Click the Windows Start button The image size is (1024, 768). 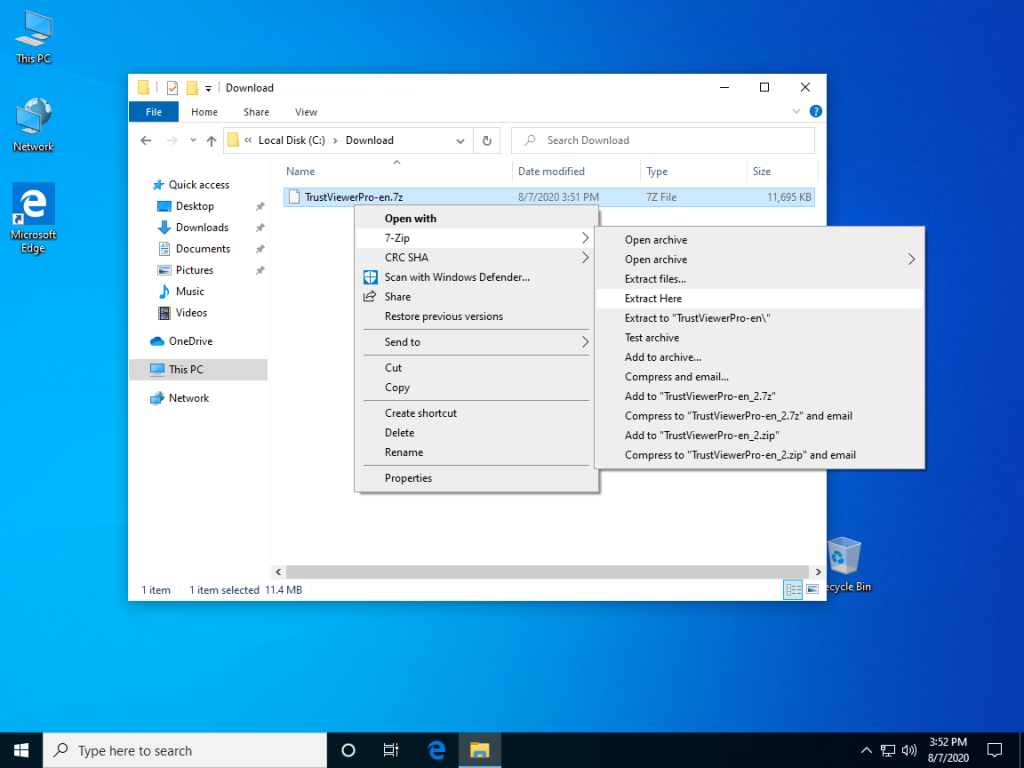tap(21, 750)
